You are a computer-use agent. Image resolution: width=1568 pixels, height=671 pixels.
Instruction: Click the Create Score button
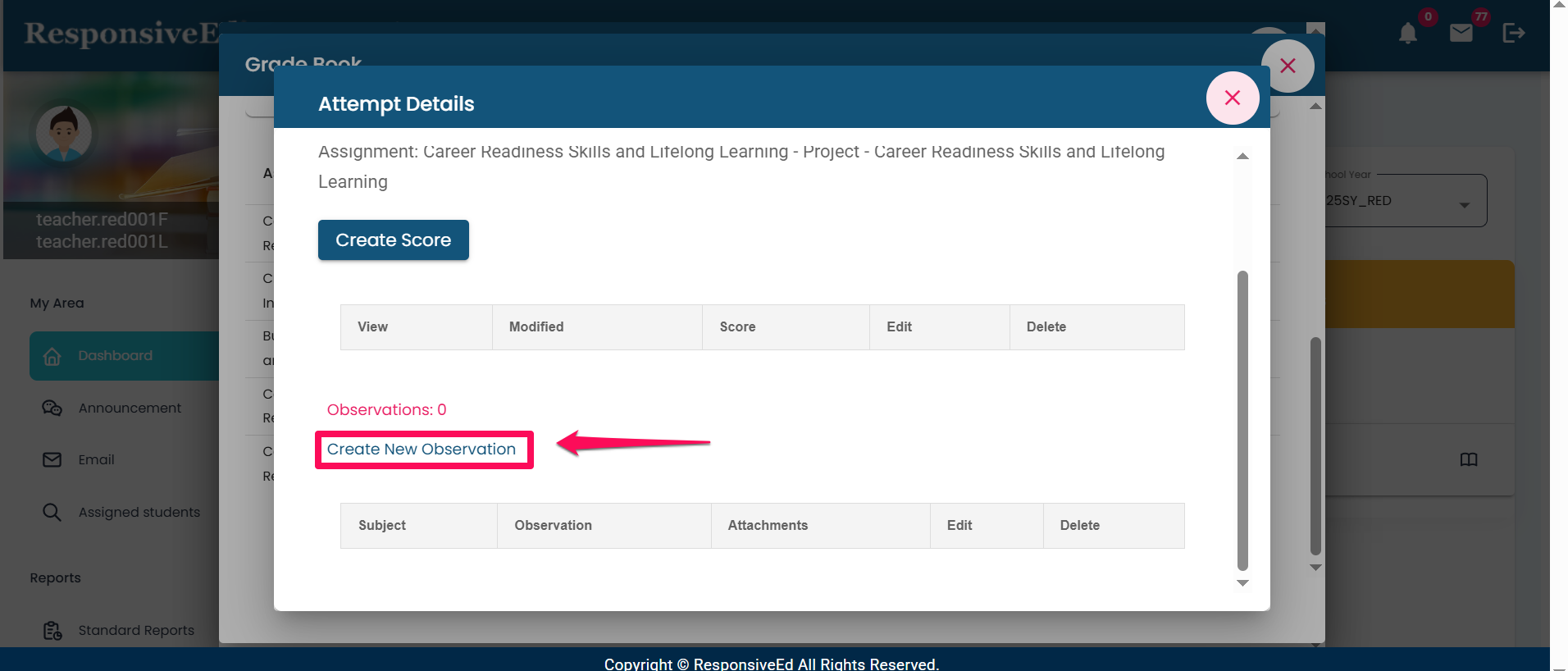(393, 240)
